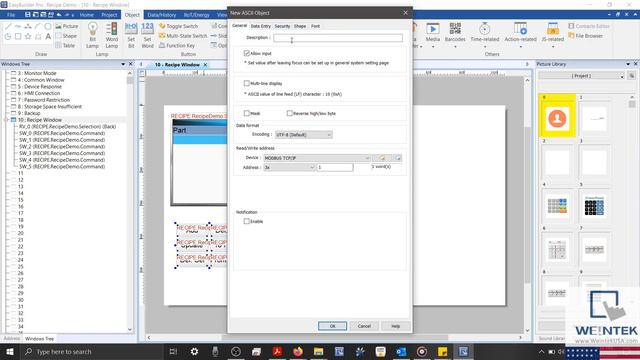Open the Device MODBUS TCP/IP dropdown

pos(317,158)
